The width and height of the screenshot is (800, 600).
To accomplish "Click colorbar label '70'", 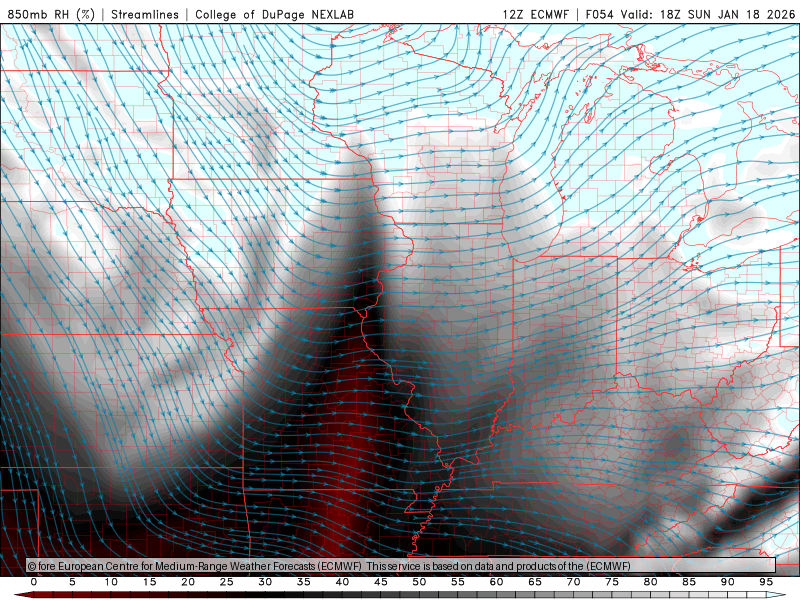I will tap(573, 582).
